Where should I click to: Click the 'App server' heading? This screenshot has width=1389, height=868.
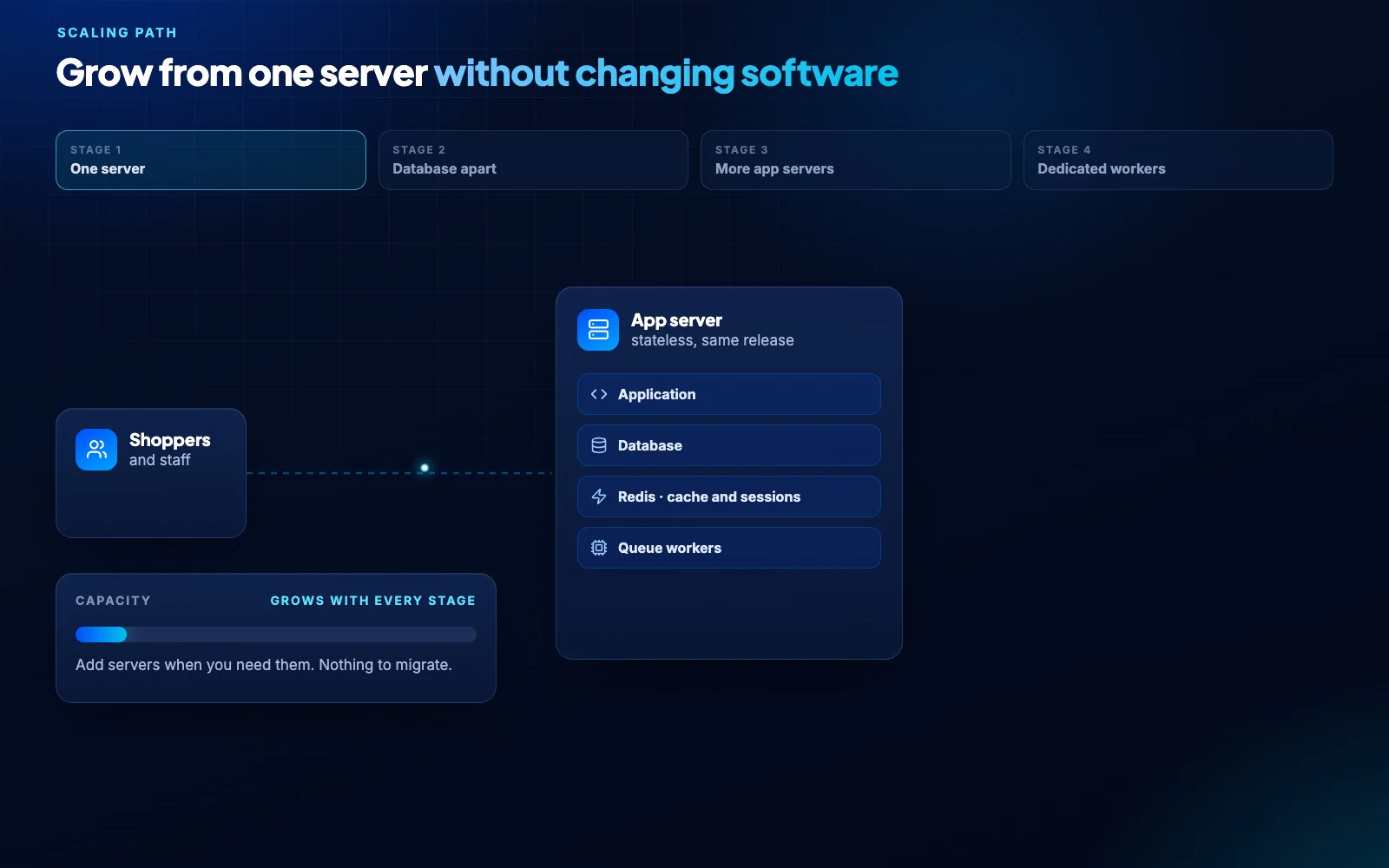676,320
